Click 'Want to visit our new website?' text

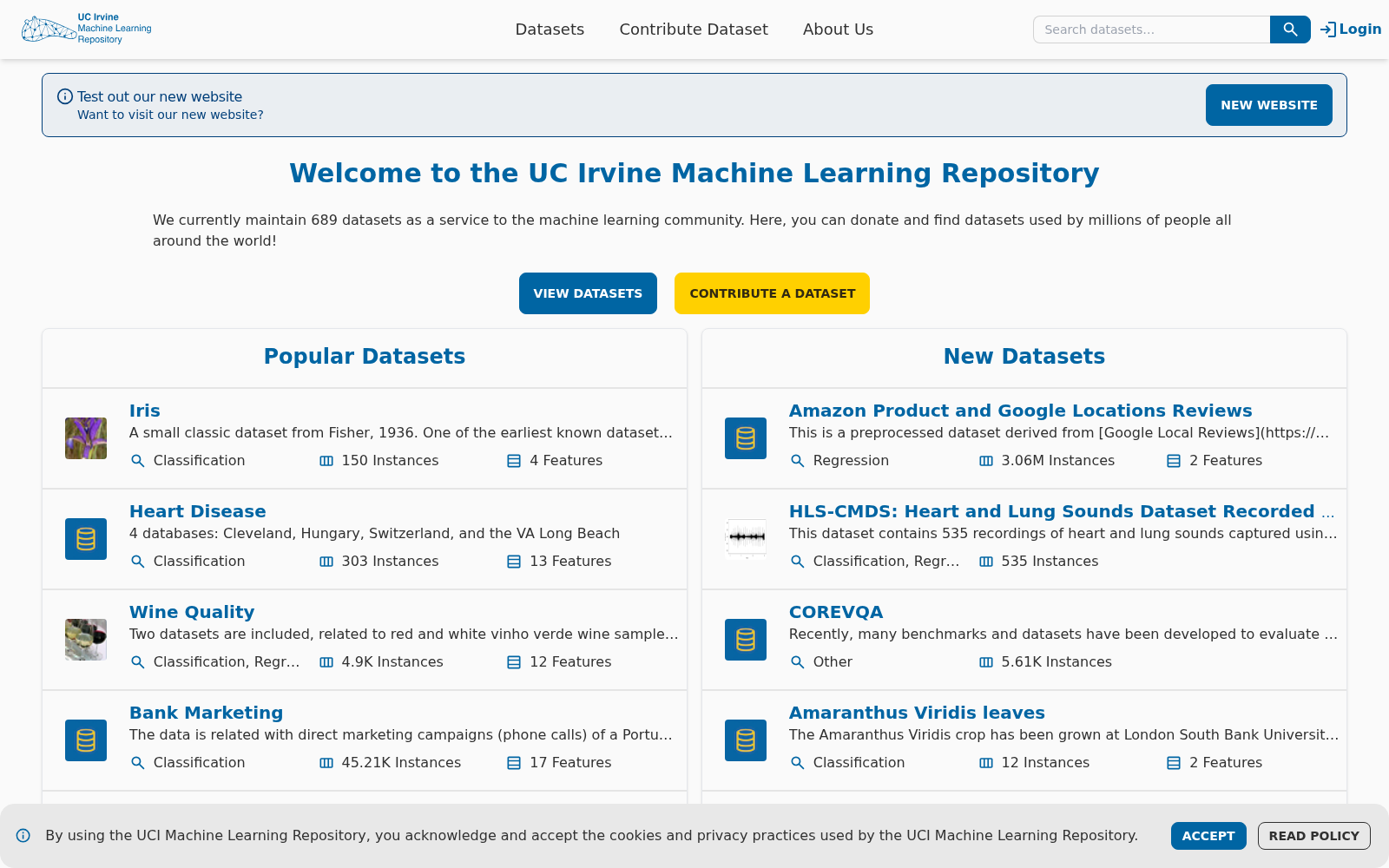coord(170,115)
